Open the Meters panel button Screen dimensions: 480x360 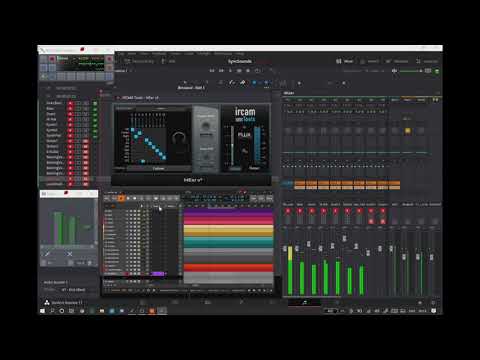coord(369,61)
